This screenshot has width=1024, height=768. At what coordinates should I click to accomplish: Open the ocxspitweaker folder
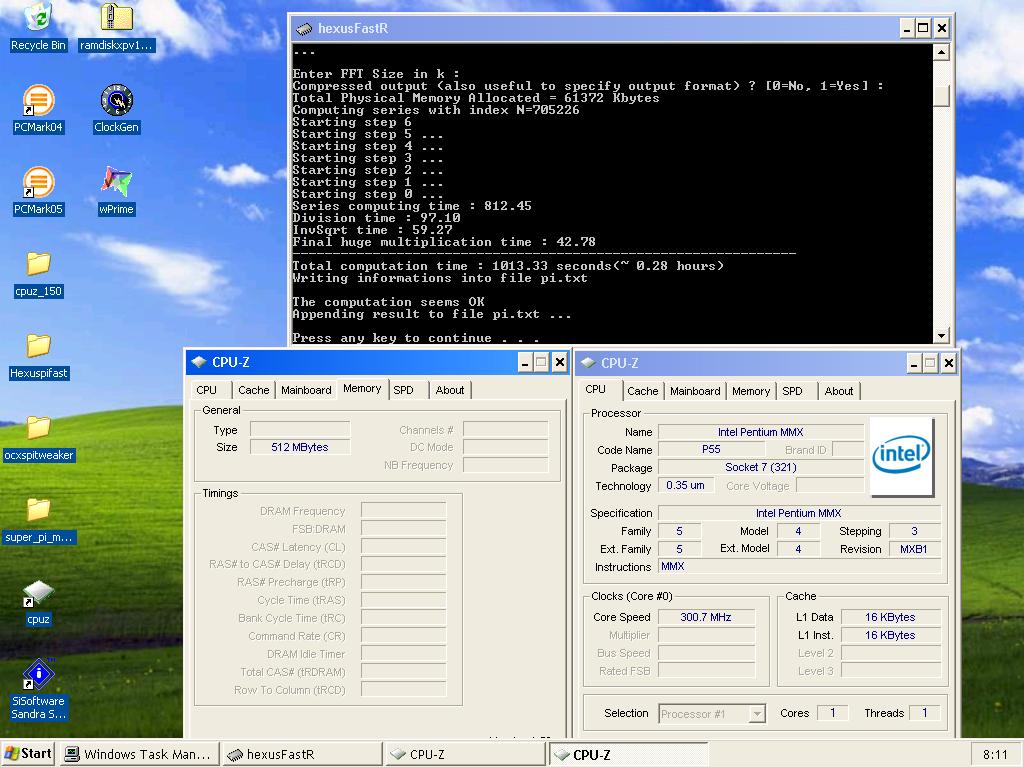(x=39, y=438)
